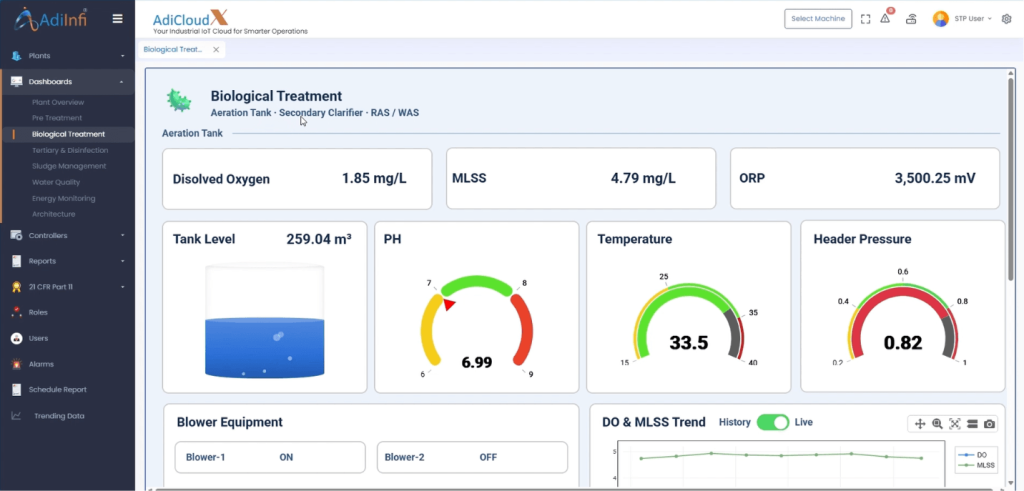Toggle MLSS series in chart legend

pos(977,466)
